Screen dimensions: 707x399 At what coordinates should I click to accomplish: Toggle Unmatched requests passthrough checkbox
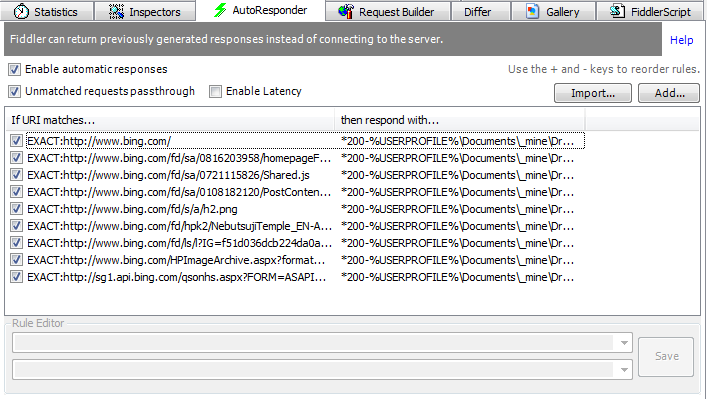[14, 92]
